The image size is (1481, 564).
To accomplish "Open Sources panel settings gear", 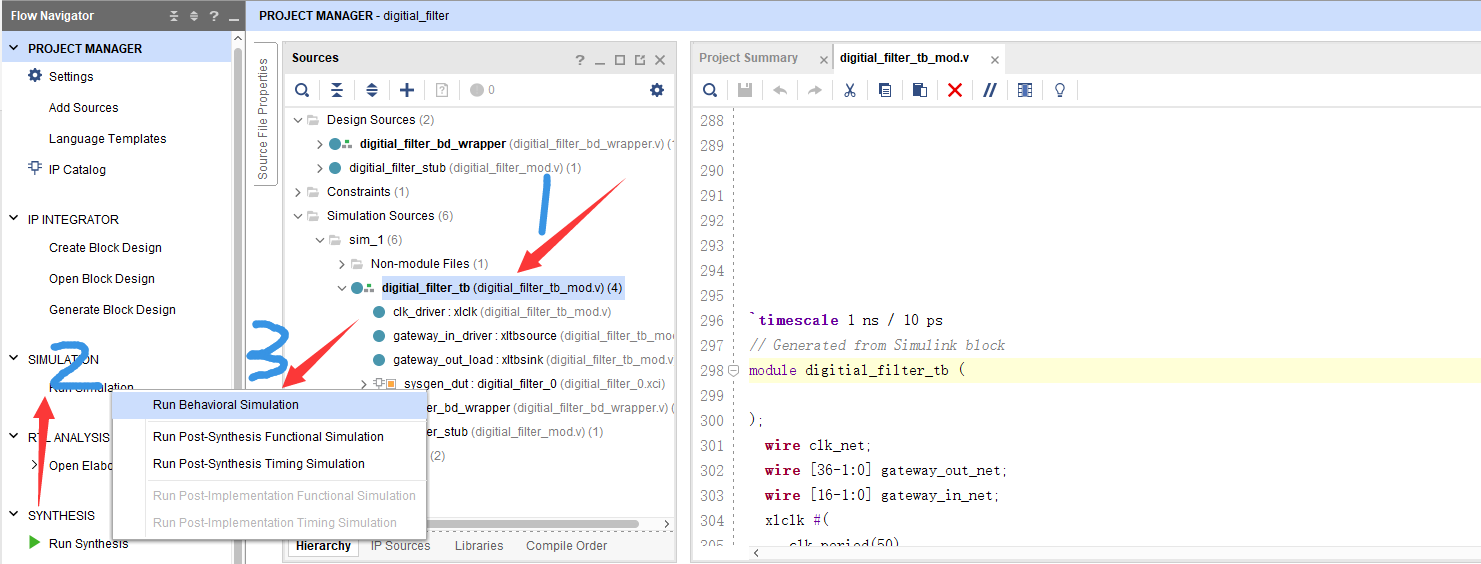I will (657, 90).
